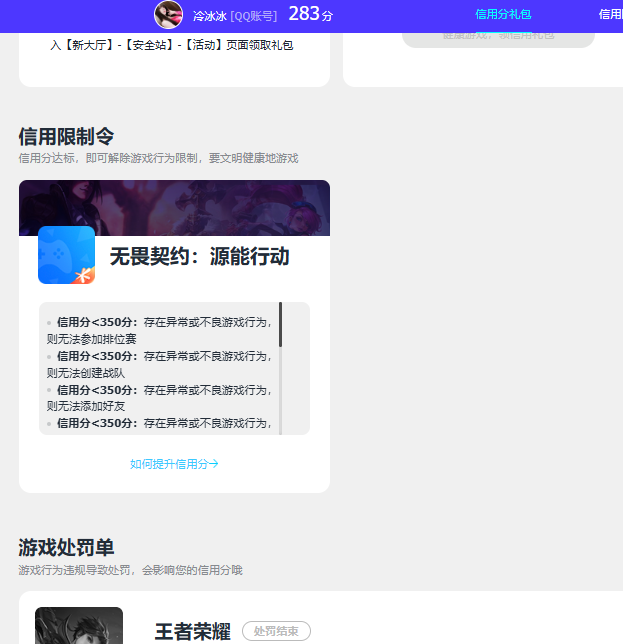The width and height of the screenshot is (623, 644).
Task: Click the 无畏契约 blue game controller icon
Action: (x=67, y=255)
